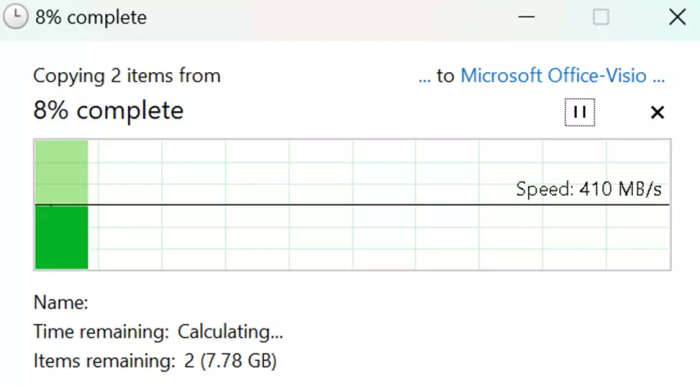
Task: Close the copy progress window
Action: click(x=677, y=17)
